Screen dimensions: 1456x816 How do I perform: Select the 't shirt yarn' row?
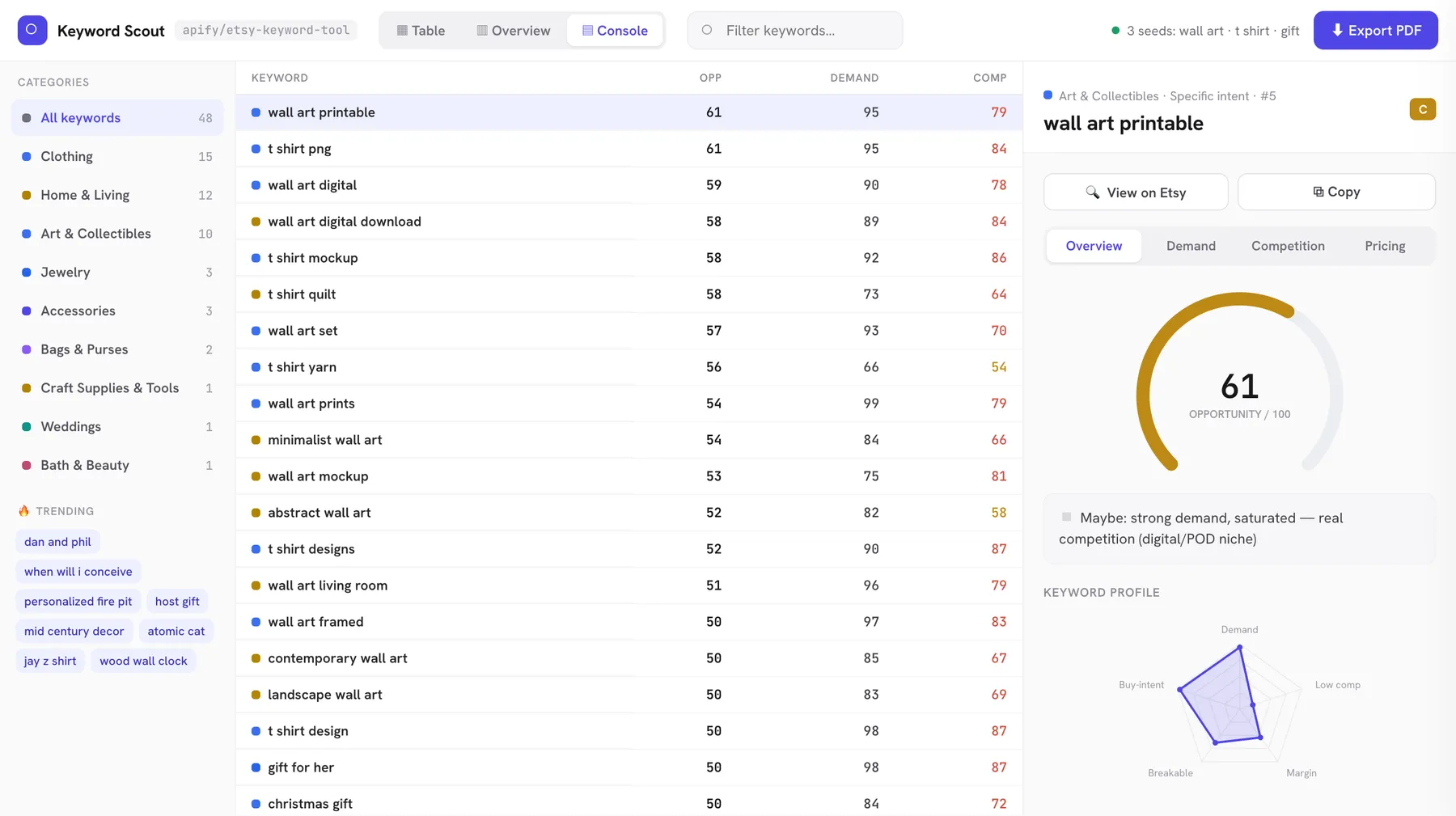point(629,367)
